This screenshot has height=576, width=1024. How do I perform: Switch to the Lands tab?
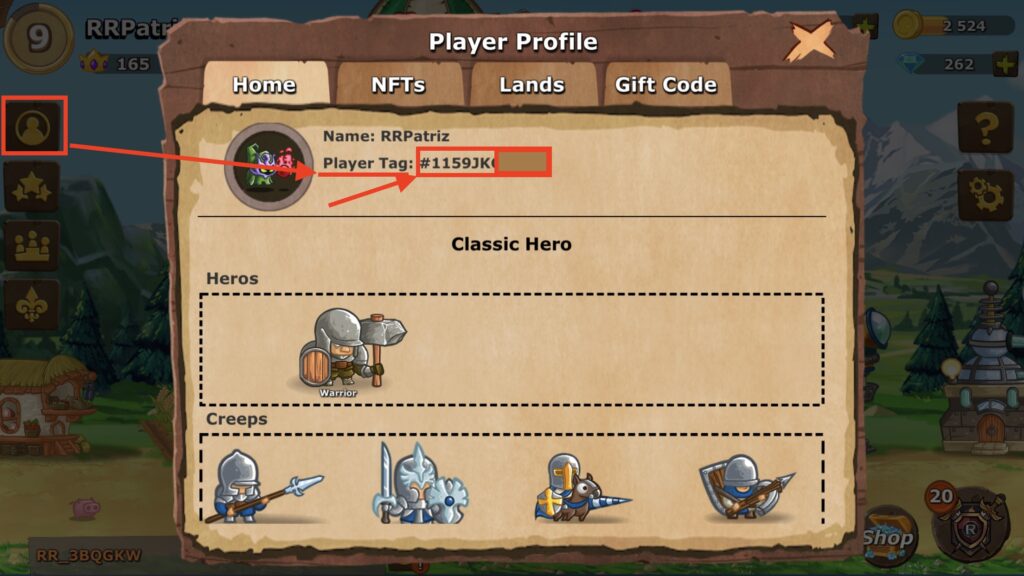[532, 85]
